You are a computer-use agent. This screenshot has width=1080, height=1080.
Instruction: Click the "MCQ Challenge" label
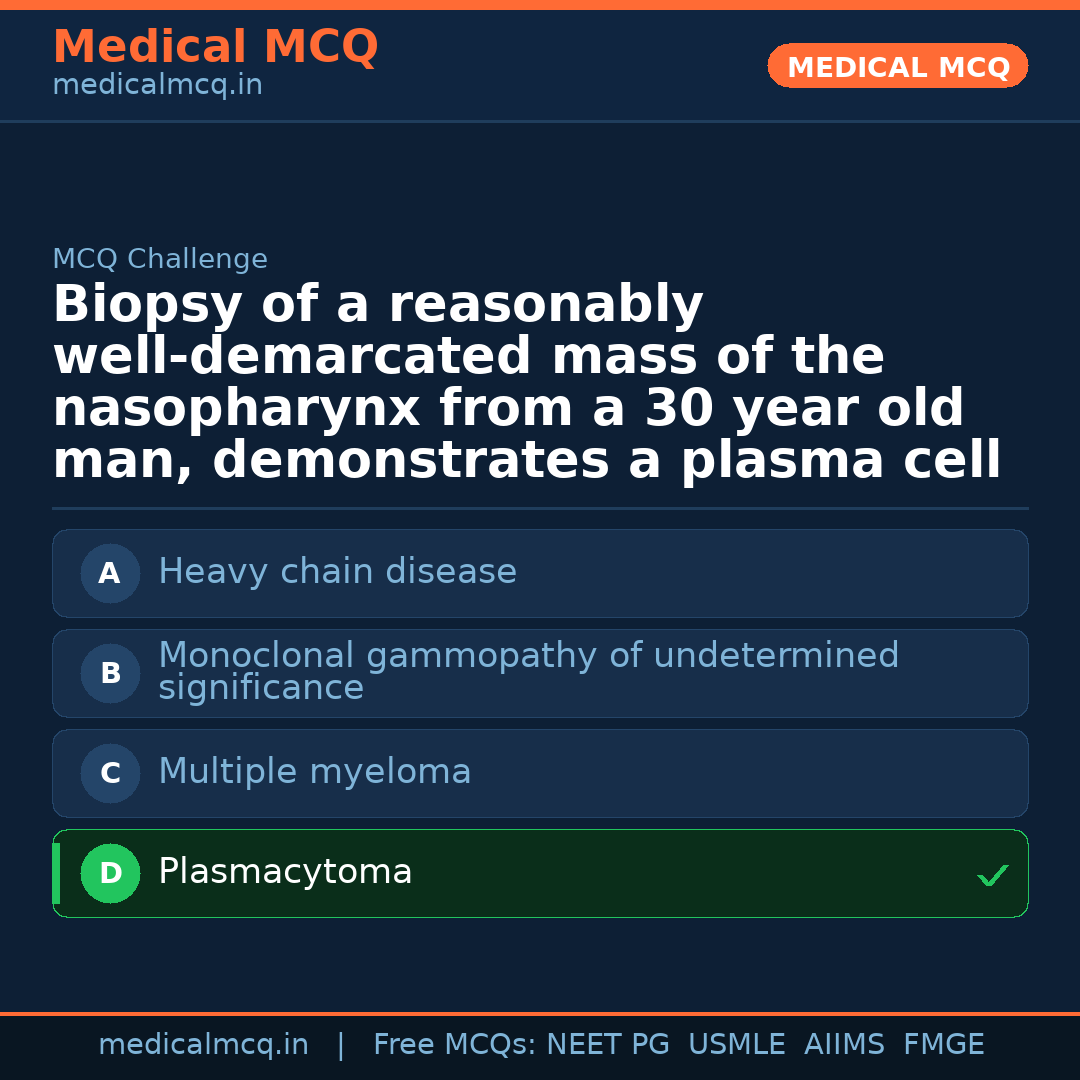160,259
